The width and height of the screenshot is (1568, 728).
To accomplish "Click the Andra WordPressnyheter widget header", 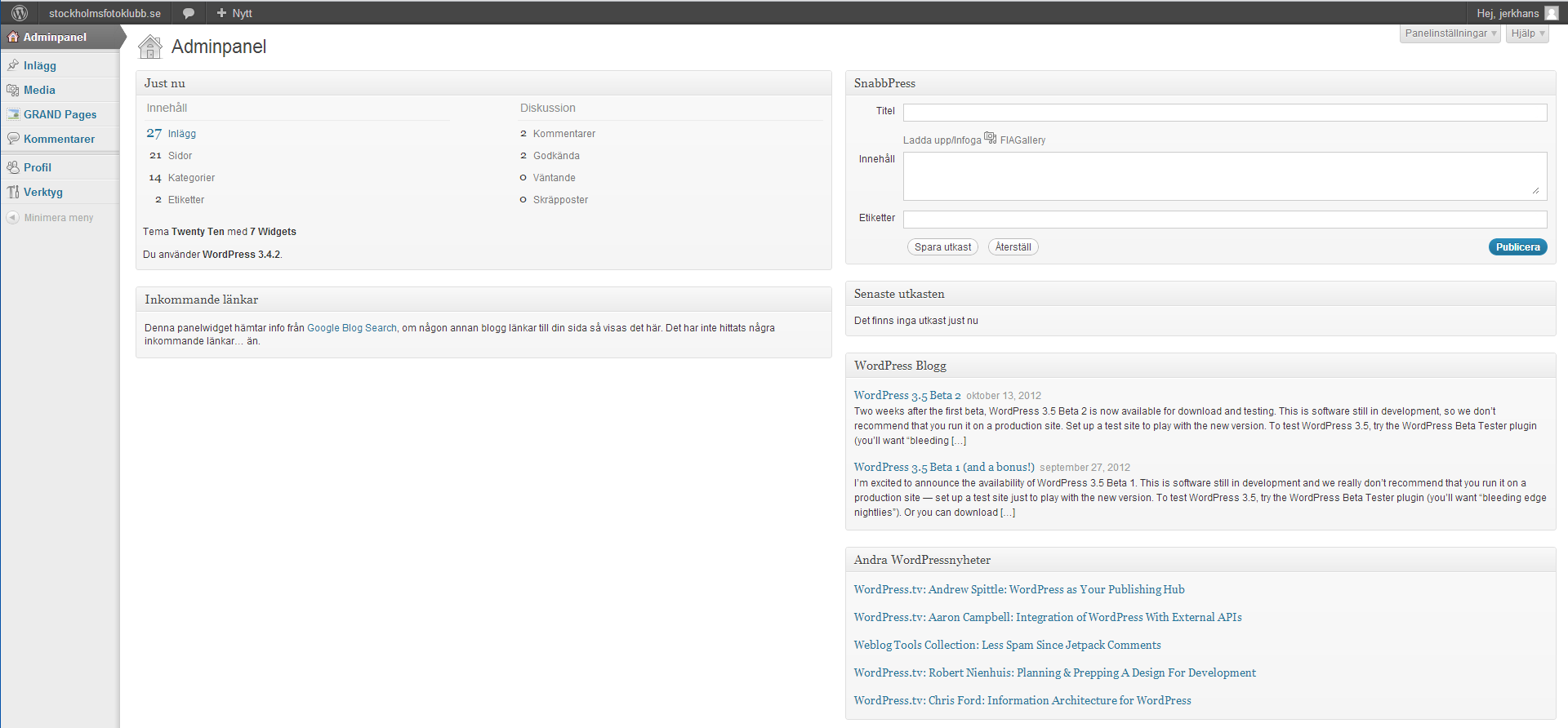I will pos(1200,560).
